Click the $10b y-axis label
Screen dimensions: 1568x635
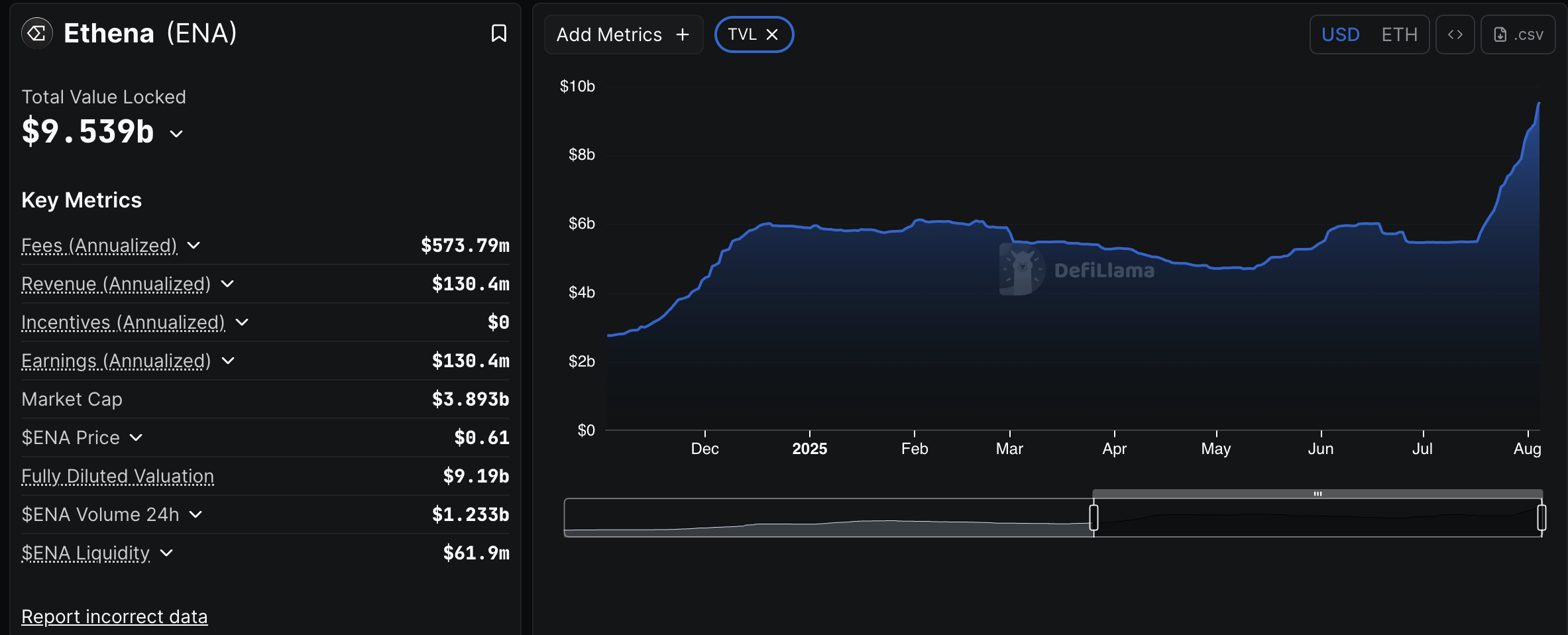click(577, 86)
